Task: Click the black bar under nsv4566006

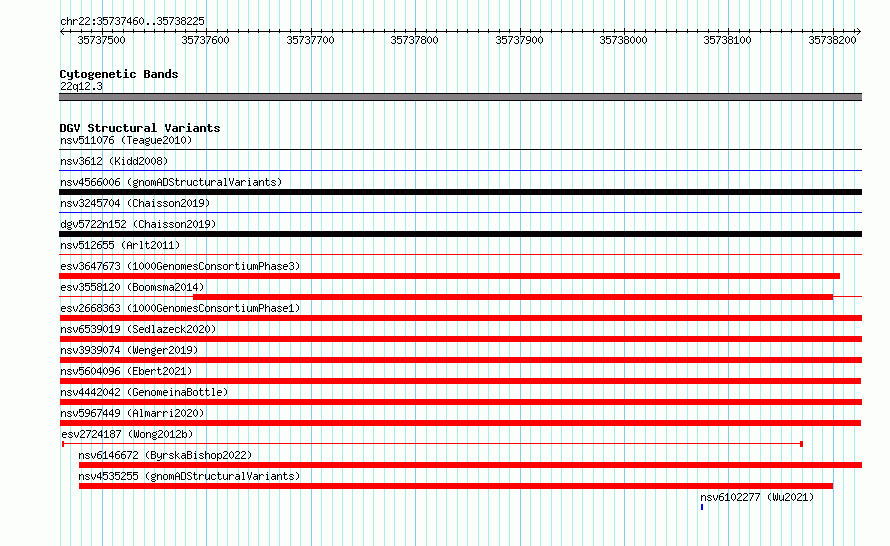Action: coord(460,192)
